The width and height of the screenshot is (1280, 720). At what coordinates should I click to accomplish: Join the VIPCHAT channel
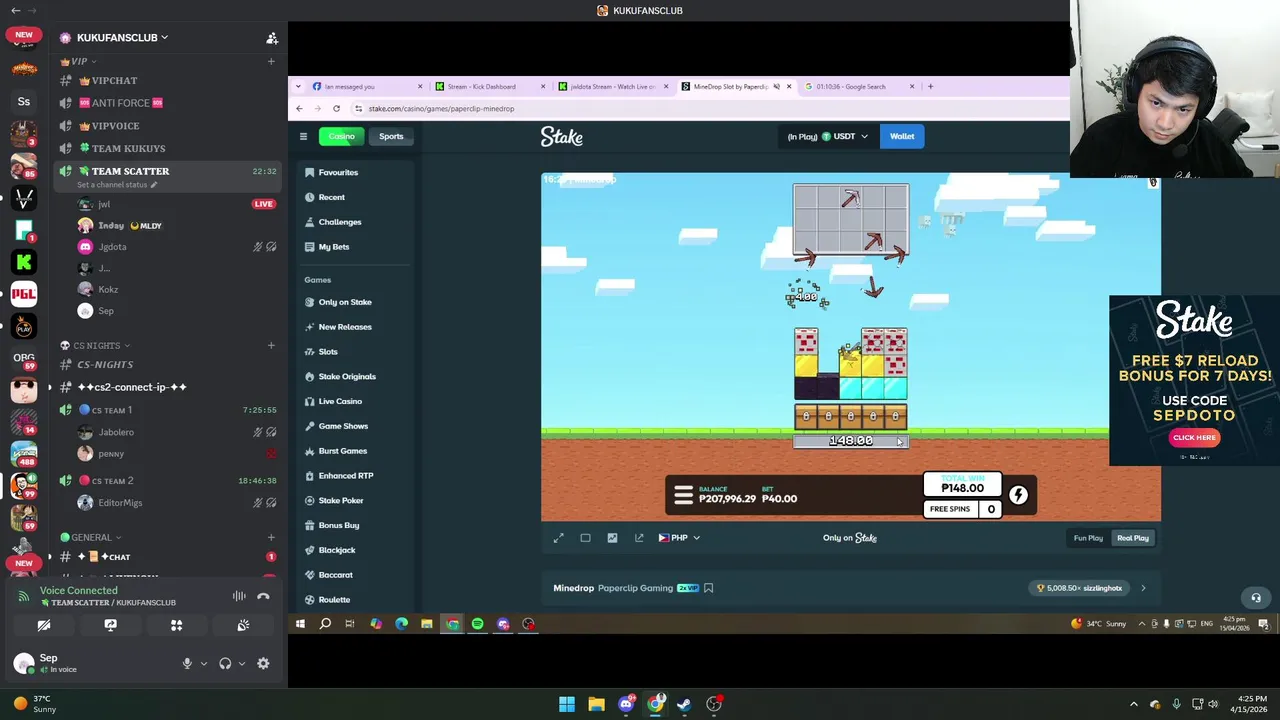pos(166,80)
